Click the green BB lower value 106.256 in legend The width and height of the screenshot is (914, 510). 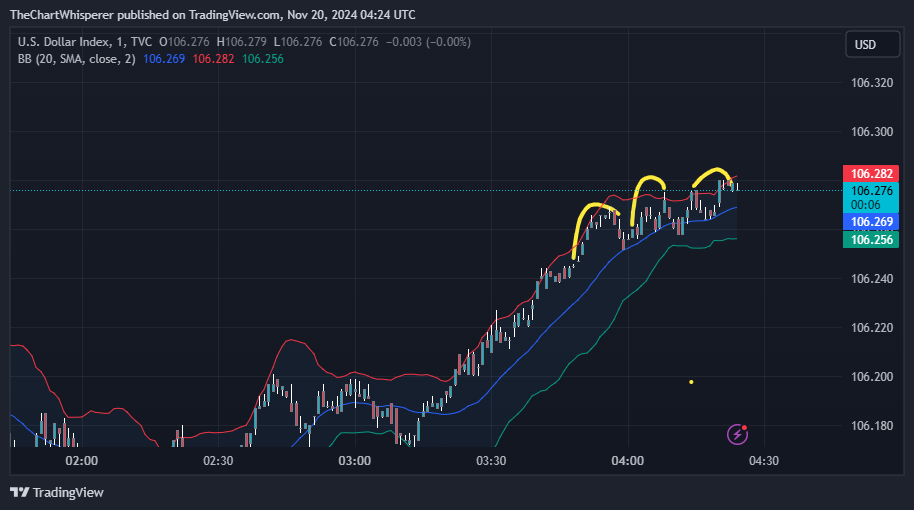[x=263, y=59]
